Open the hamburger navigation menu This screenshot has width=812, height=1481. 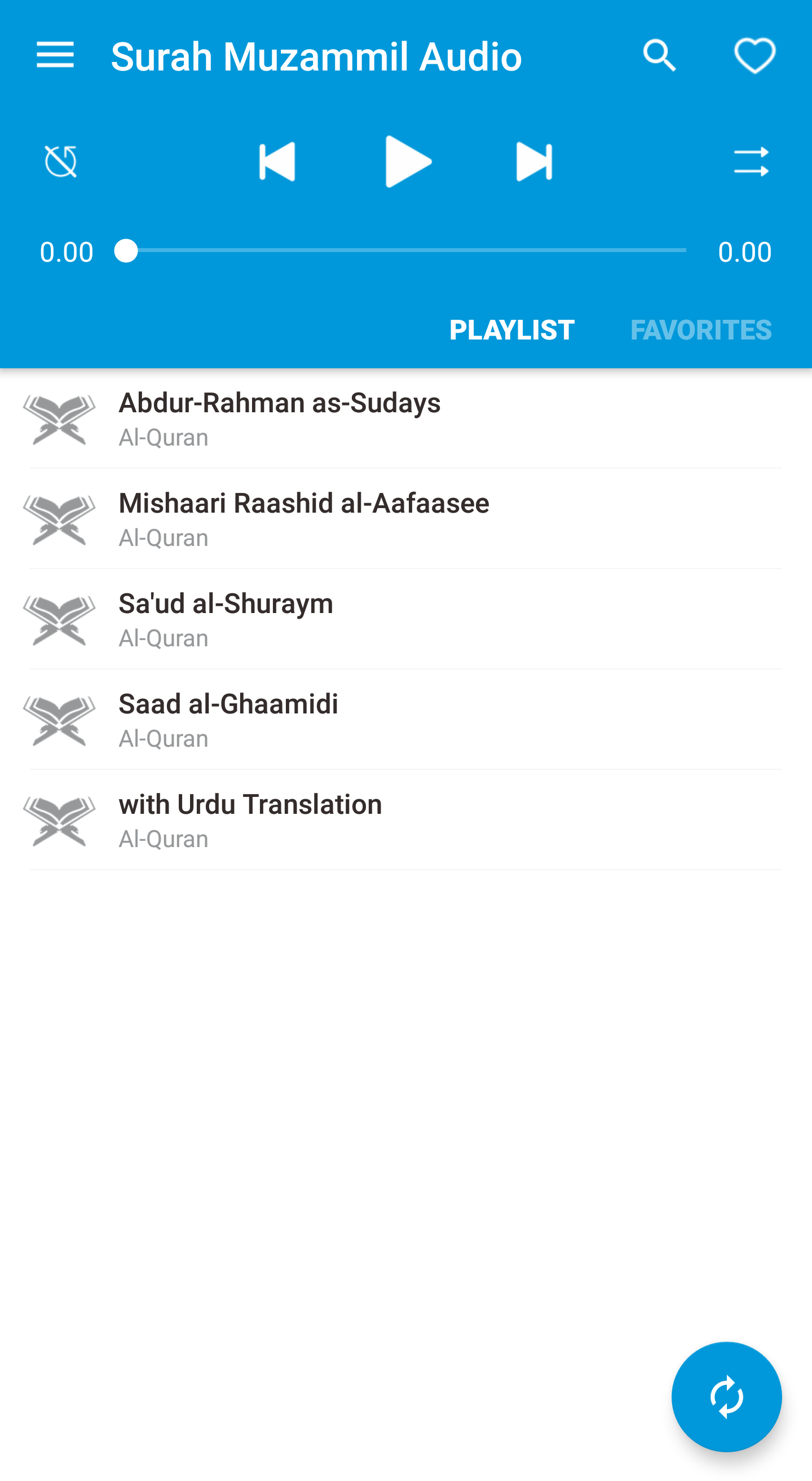[55, 55]
